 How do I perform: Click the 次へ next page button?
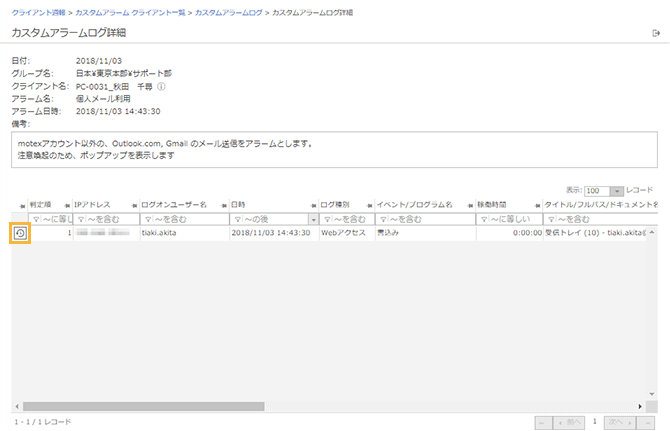pyautogui.click(x=622, y=422)
